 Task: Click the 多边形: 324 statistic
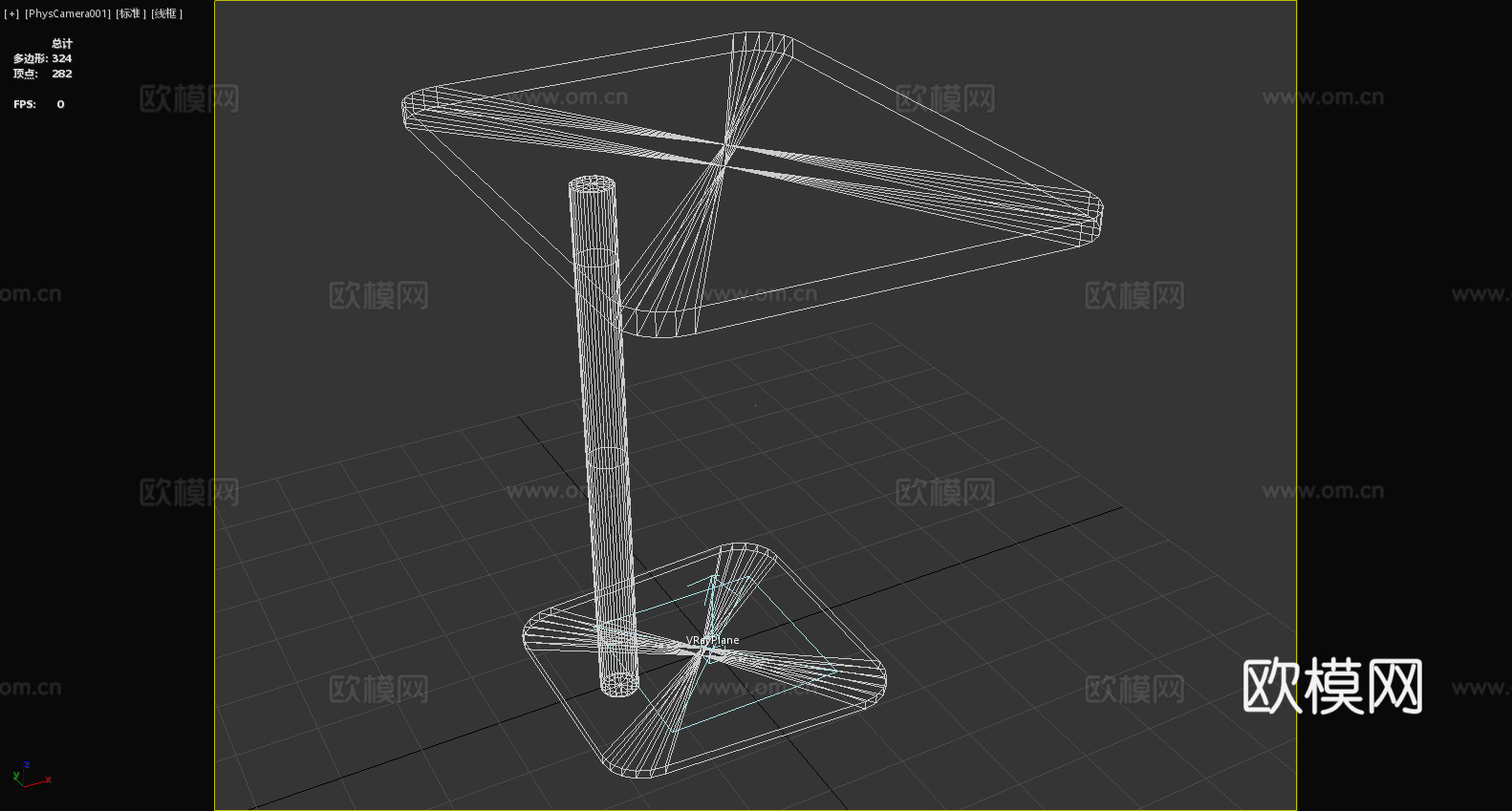click(42, 58)
